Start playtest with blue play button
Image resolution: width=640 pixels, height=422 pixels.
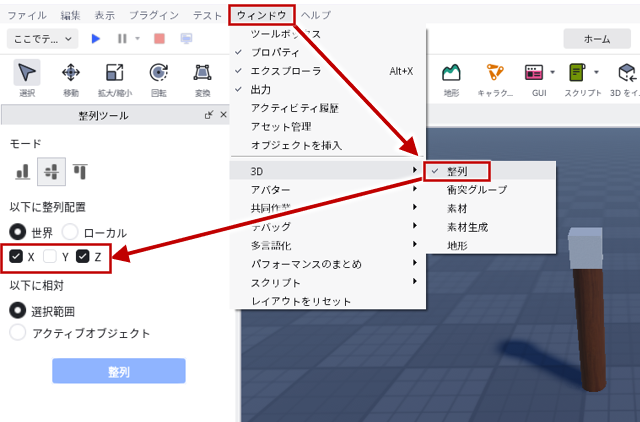point(96,39)
